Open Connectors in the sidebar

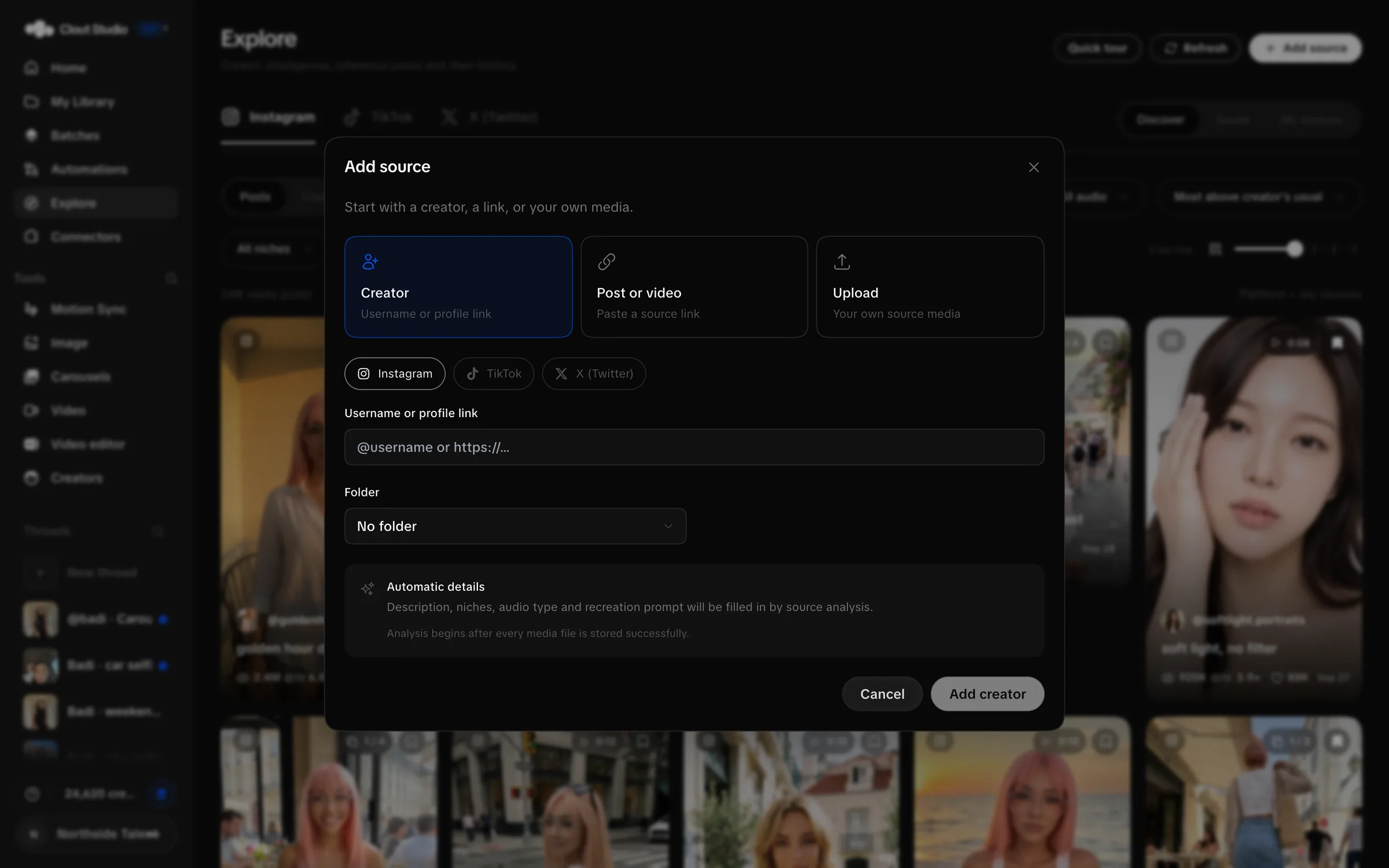coord(95,237)
